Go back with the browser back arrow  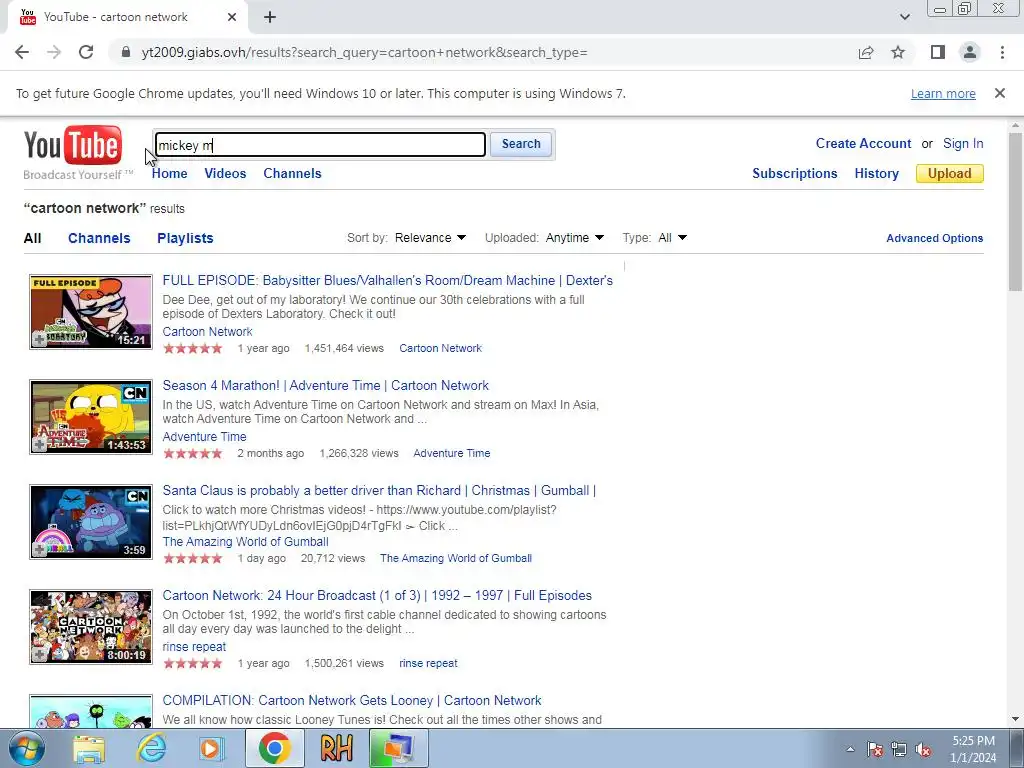(22, 52)
